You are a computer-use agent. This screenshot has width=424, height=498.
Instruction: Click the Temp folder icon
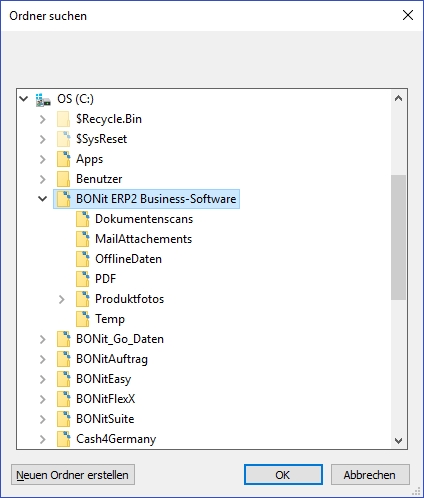[x=83, y=319]
